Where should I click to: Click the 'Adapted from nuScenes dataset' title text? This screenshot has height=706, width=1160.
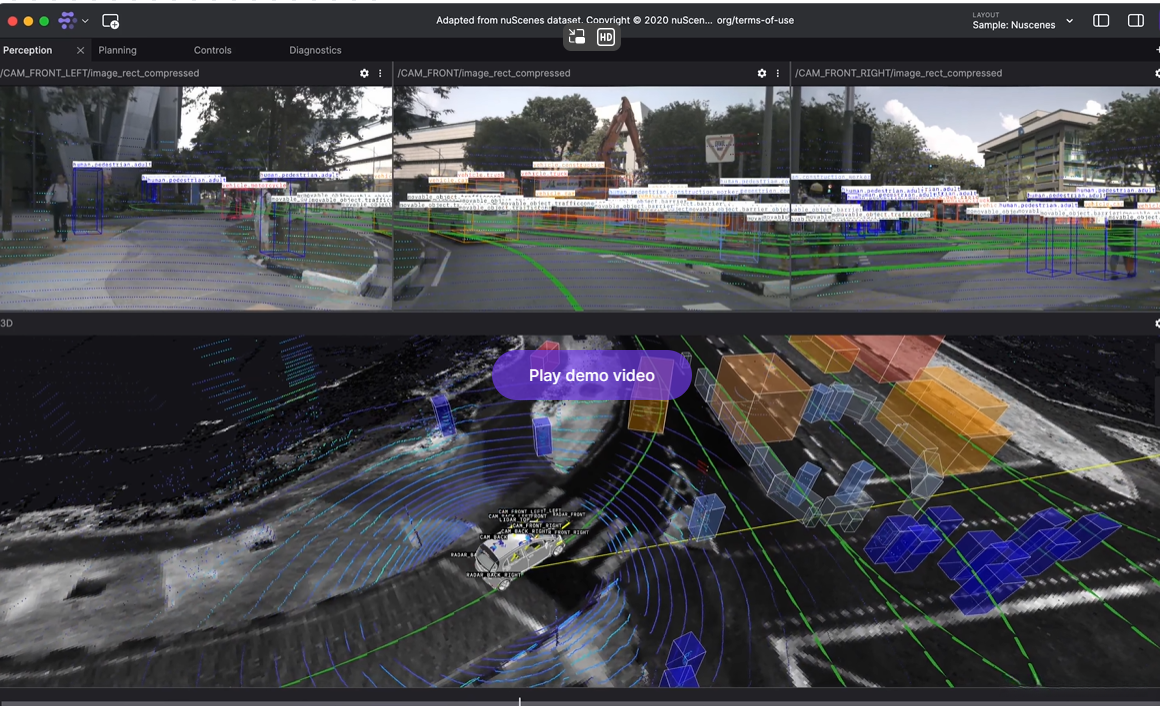615,20
